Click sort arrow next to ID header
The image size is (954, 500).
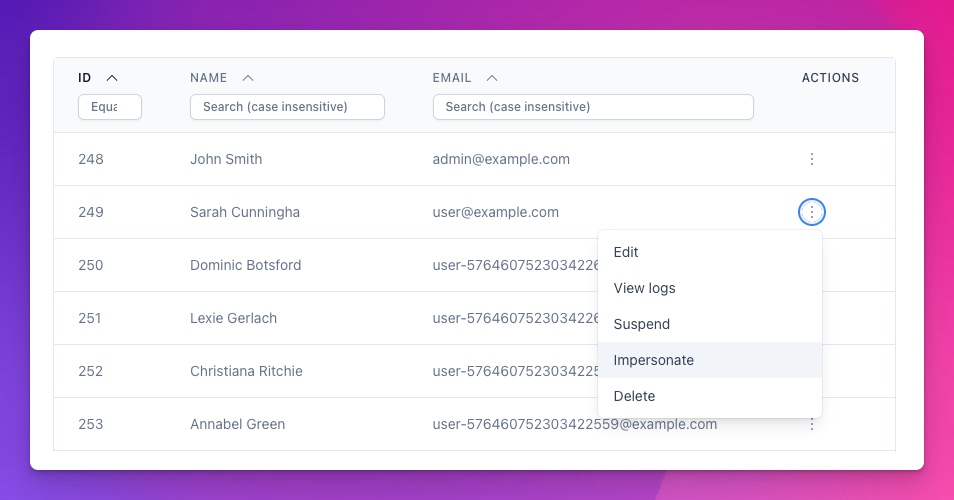coord(112,78)
